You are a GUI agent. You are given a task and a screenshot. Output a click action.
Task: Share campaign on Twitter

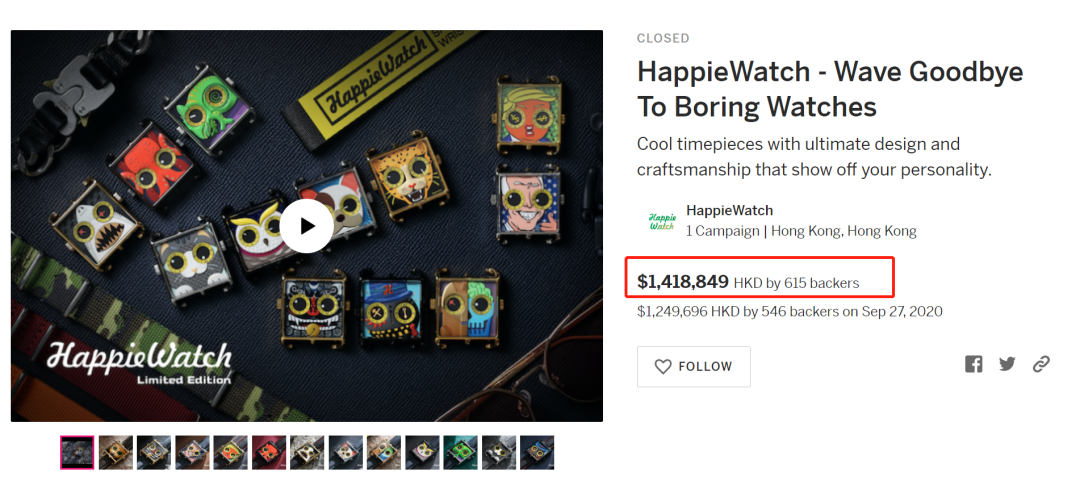click(1007, 364)
